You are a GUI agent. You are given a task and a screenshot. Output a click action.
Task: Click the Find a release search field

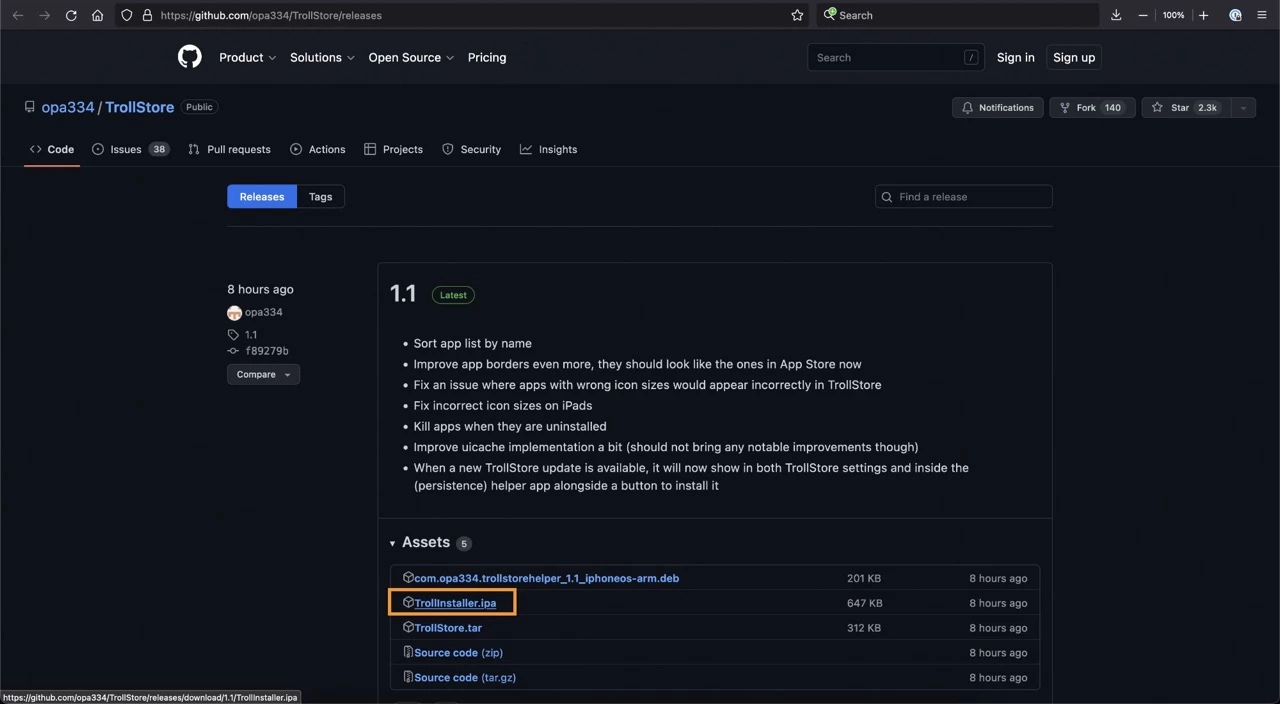pos(962,196)
